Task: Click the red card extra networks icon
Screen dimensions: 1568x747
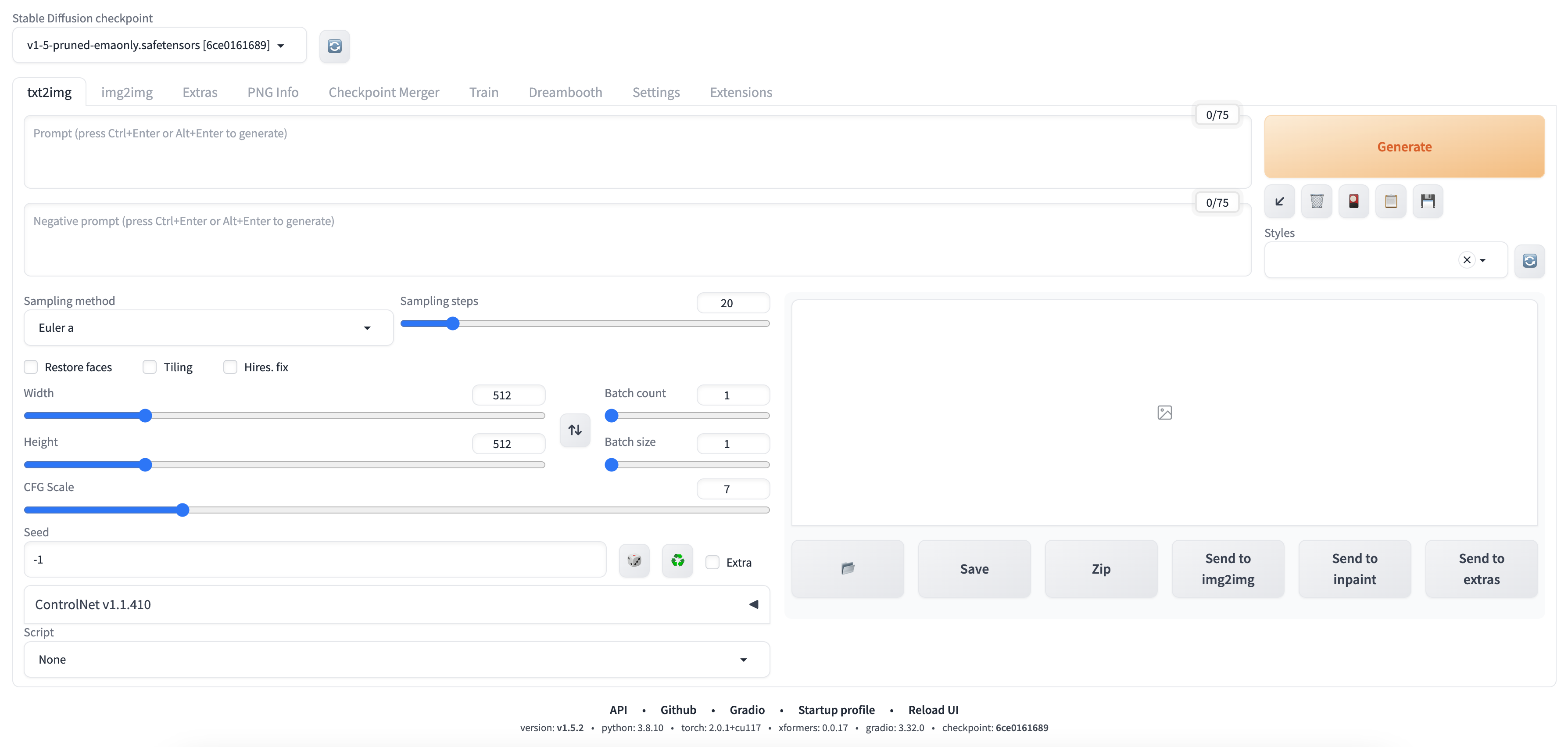Action: pyautogui.click(x=1353, y=201)
